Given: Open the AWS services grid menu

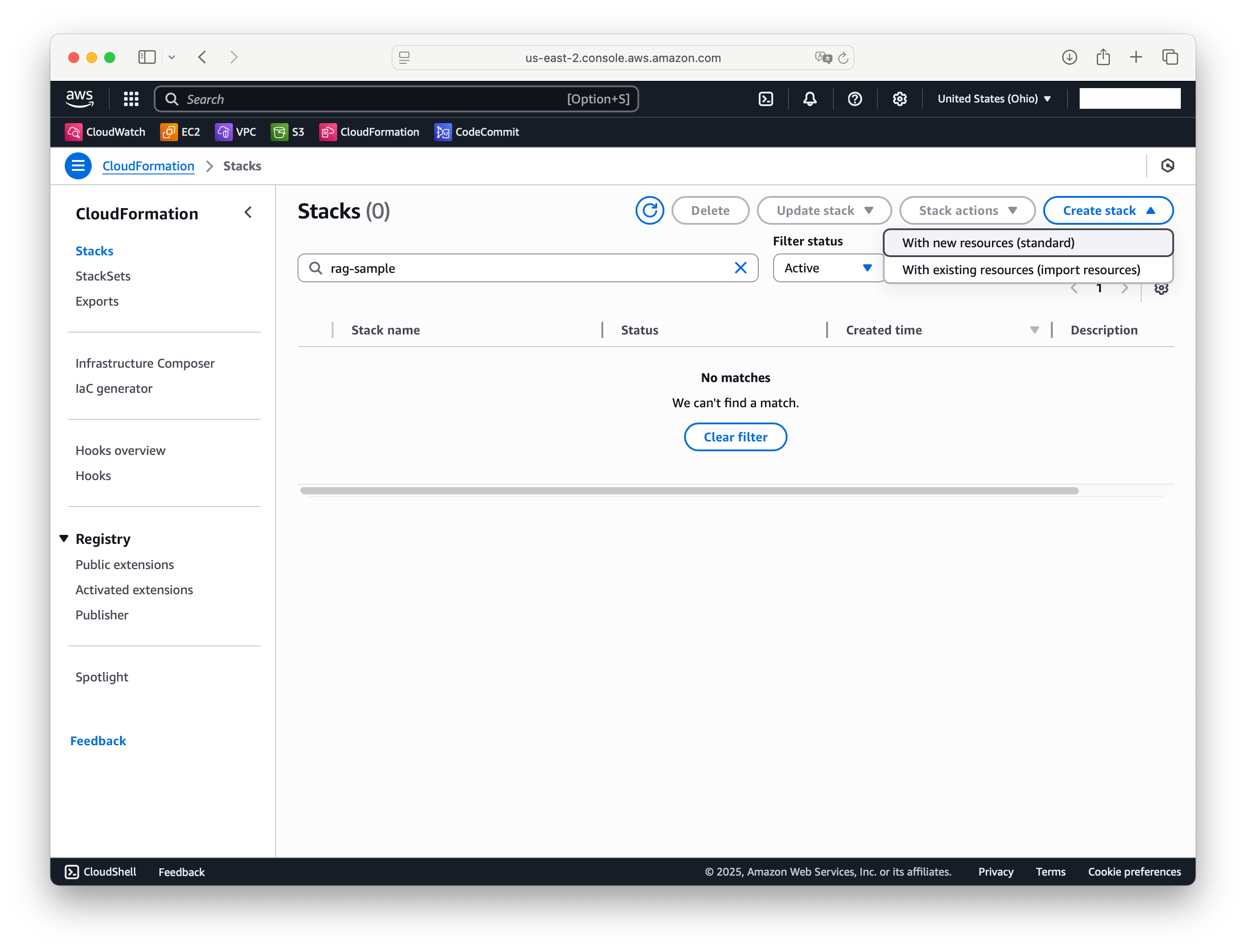Looking at the screenshot, I should pyautogui.click(x=131, y=99).
